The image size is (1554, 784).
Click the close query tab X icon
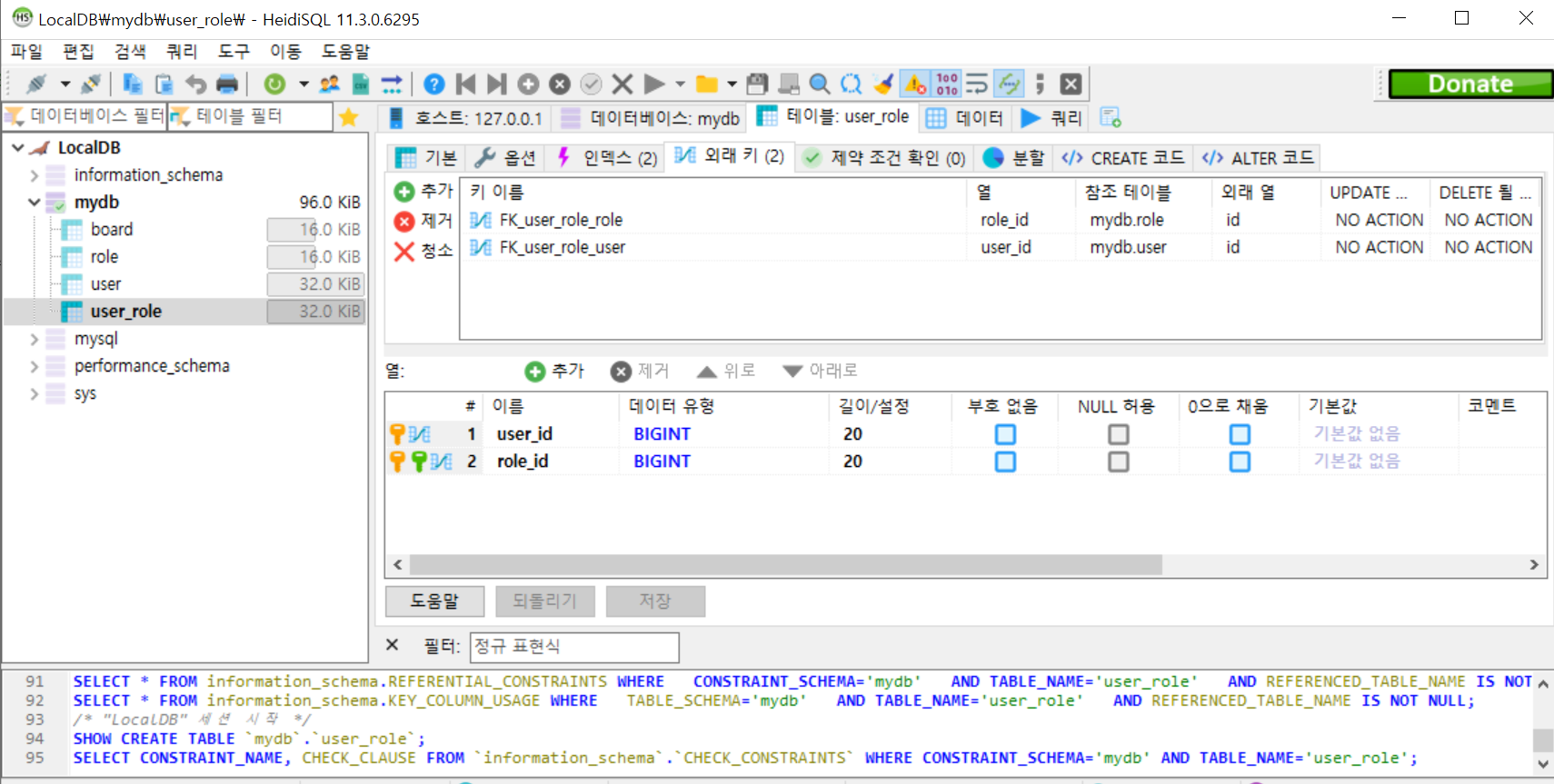click(x=1071, y=84)
